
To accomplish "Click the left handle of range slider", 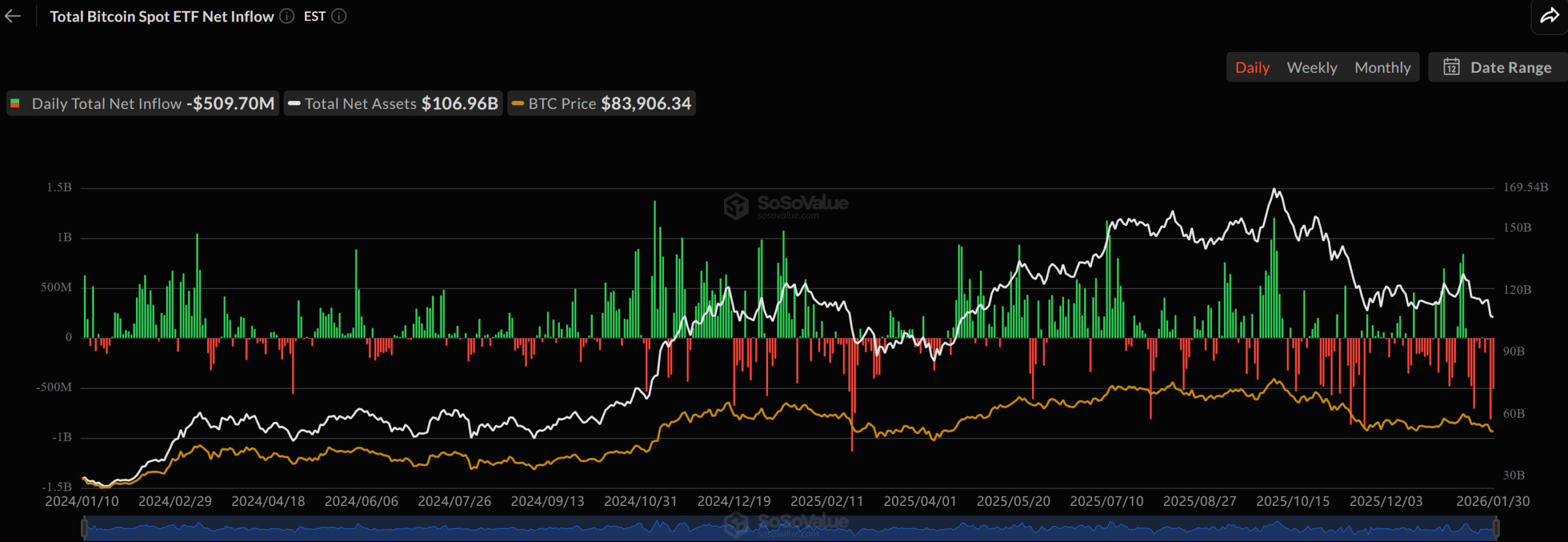I will [85, 527].
